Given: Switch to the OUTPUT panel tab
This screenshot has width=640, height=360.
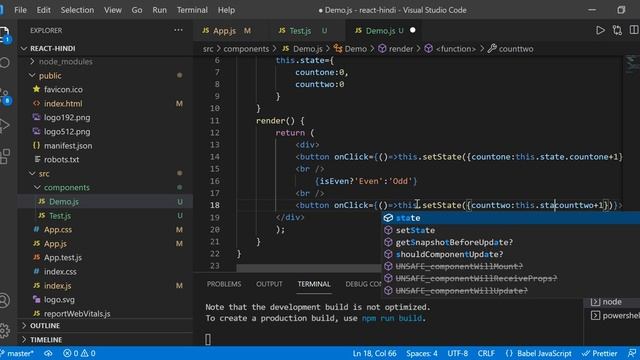Looking at the screenshot, I should click(269, 284).
